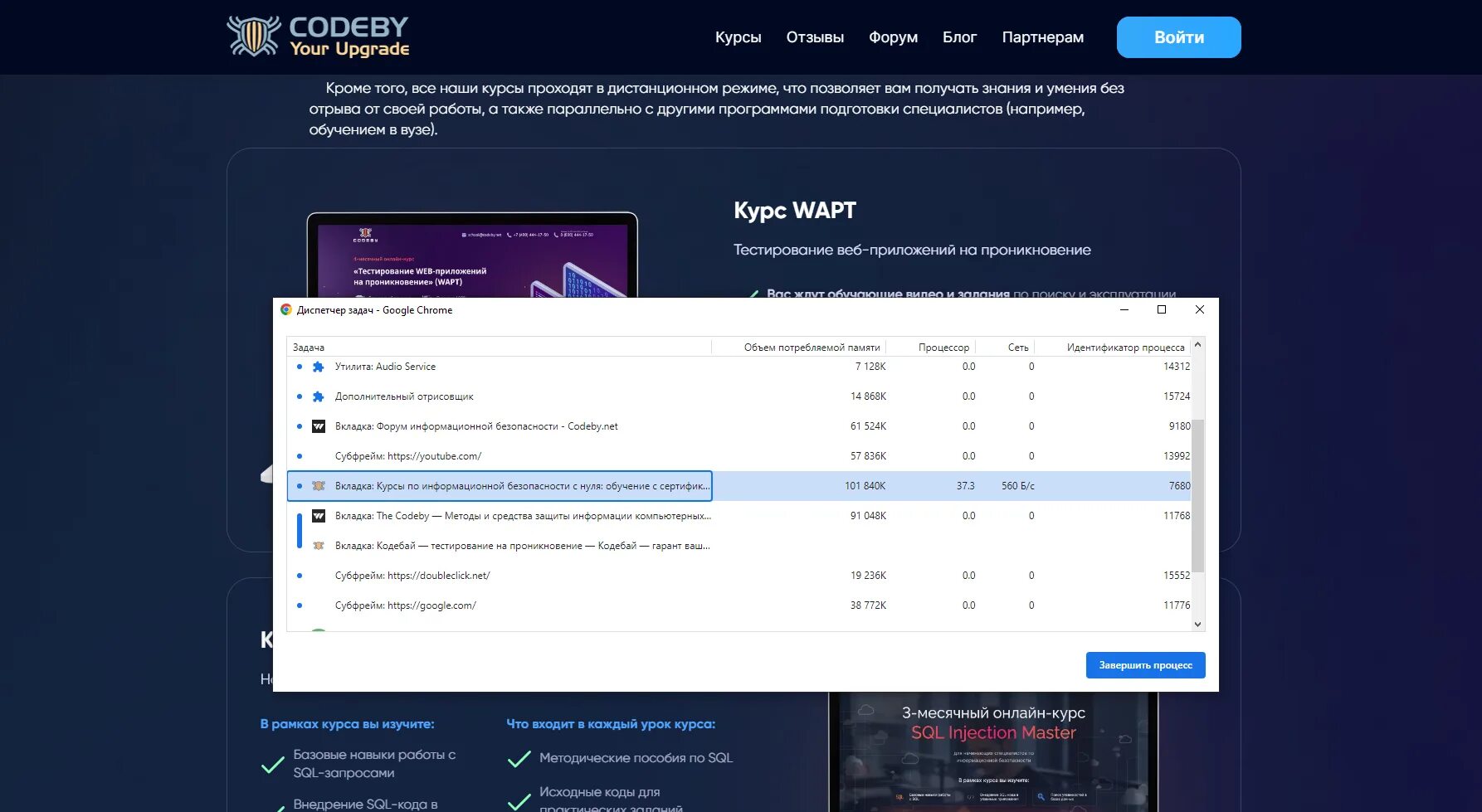Maximize the Диспетчер задач window
The image size is (1482, 812).
point(1162,309)
